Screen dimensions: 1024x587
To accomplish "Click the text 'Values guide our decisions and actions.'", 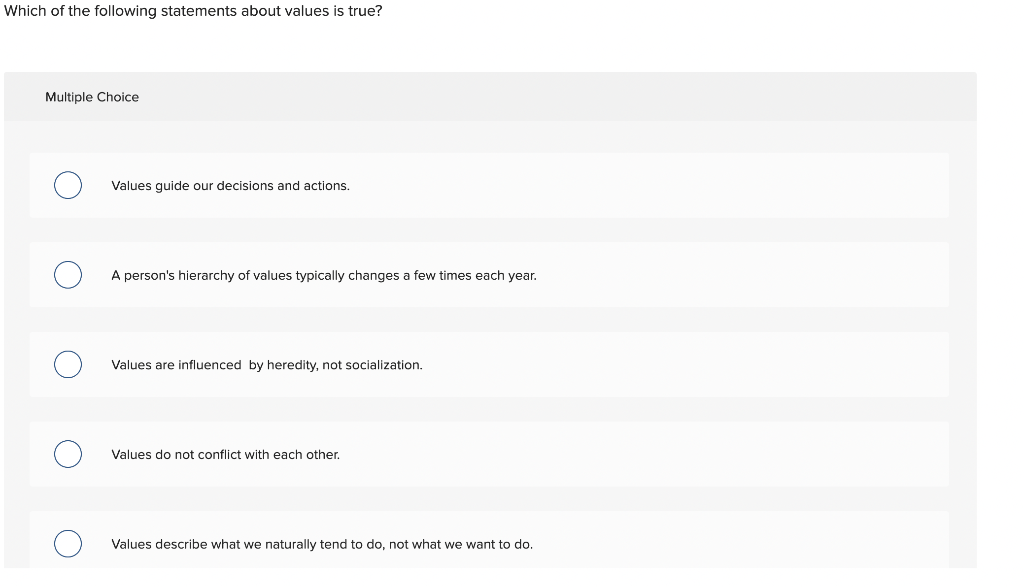I will tap(231, 186).
